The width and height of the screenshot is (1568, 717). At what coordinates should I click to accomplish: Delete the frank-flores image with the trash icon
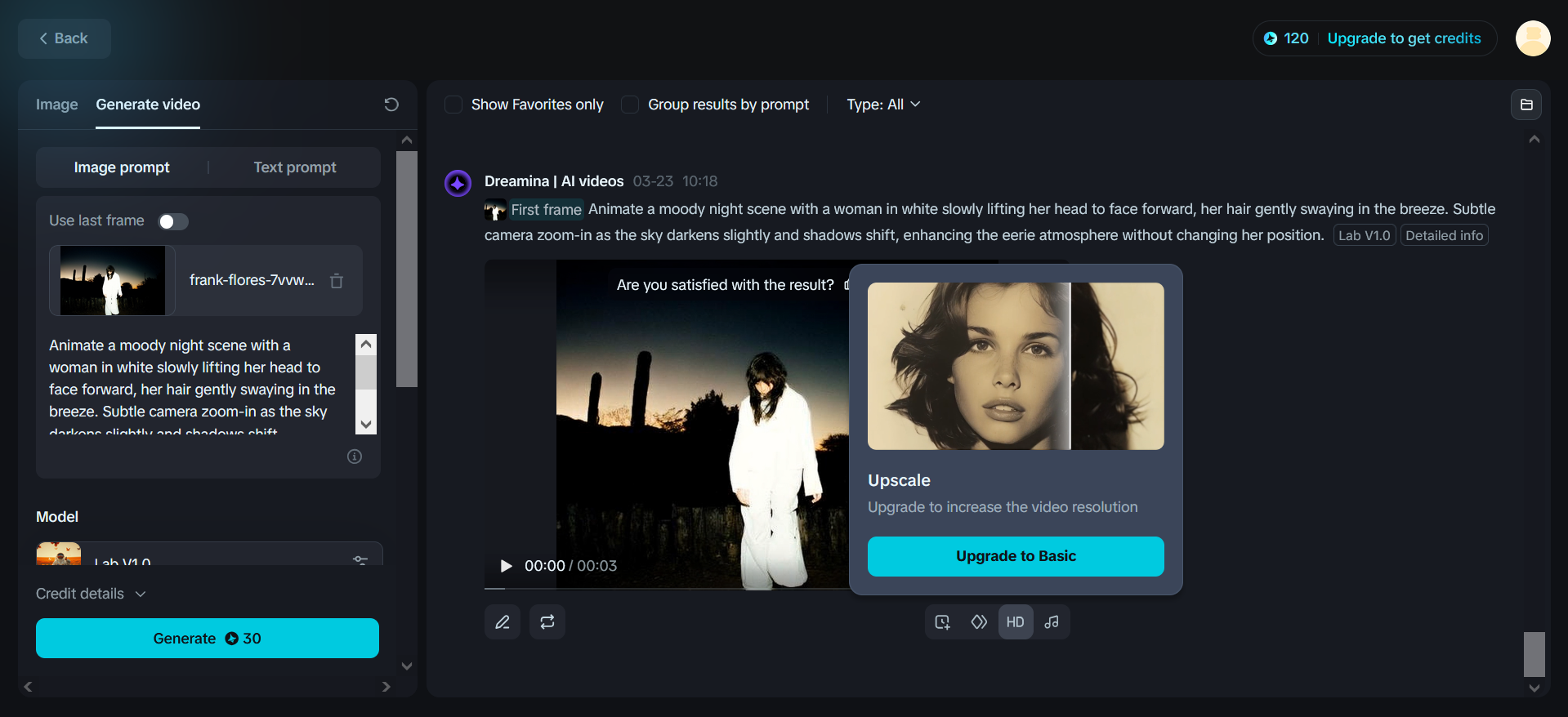[337, 281]
